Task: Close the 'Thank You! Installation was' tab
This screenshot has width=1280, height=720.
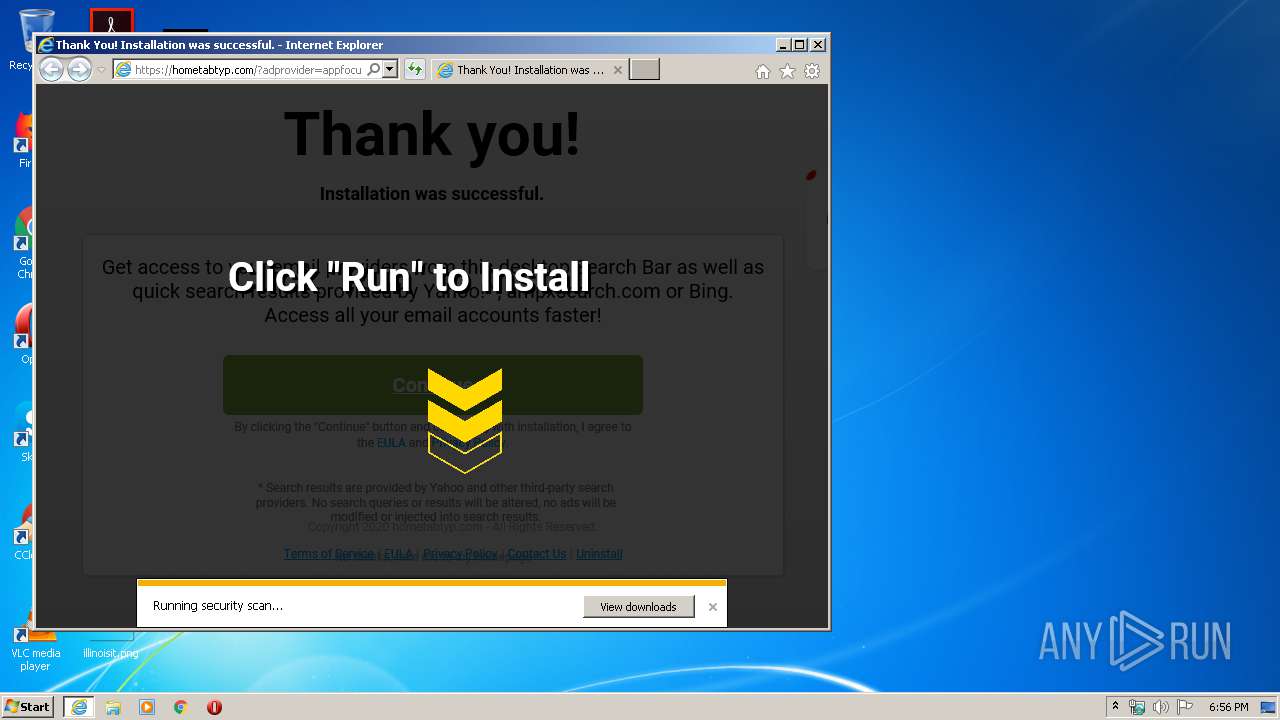Action: [618, 70]
